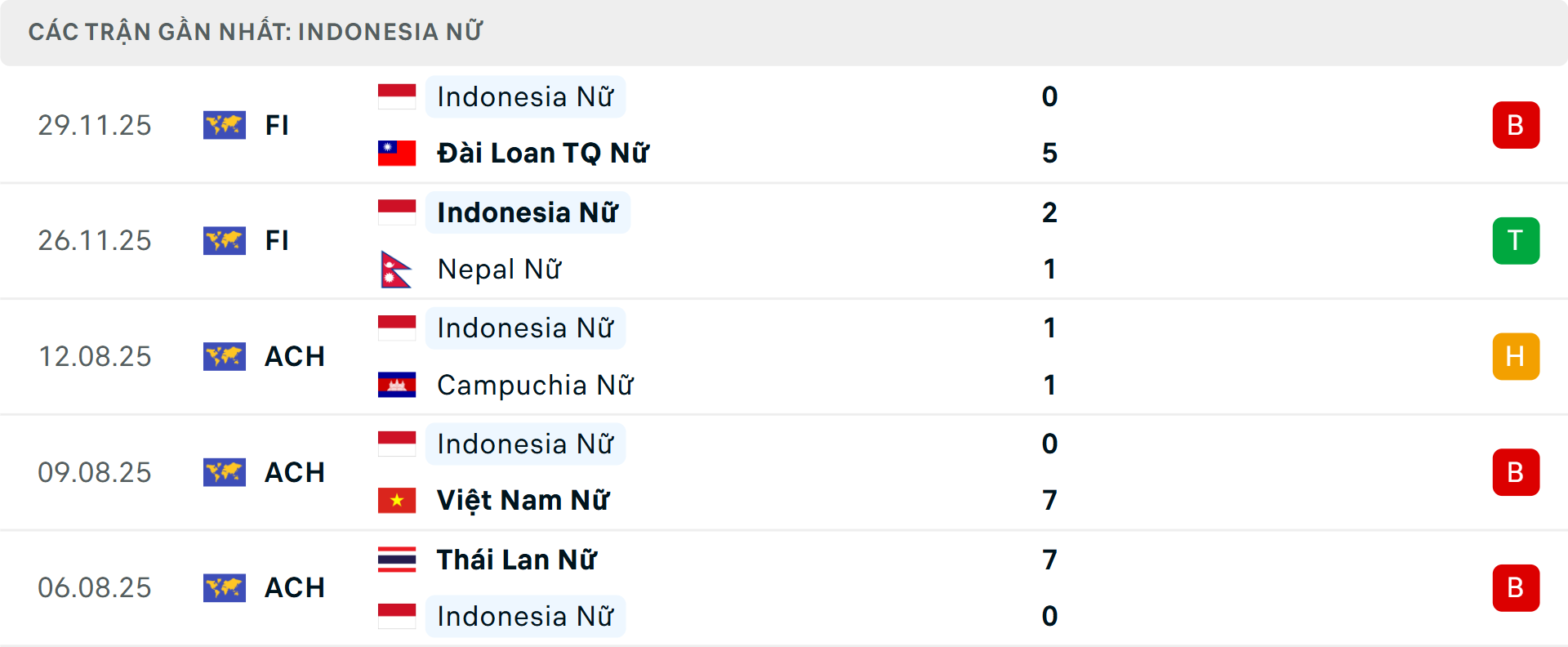
Task: Click the header CÁC TRẬN GẦN NHẤT: INDONESIA NỮ
Action: coord(256,31)
